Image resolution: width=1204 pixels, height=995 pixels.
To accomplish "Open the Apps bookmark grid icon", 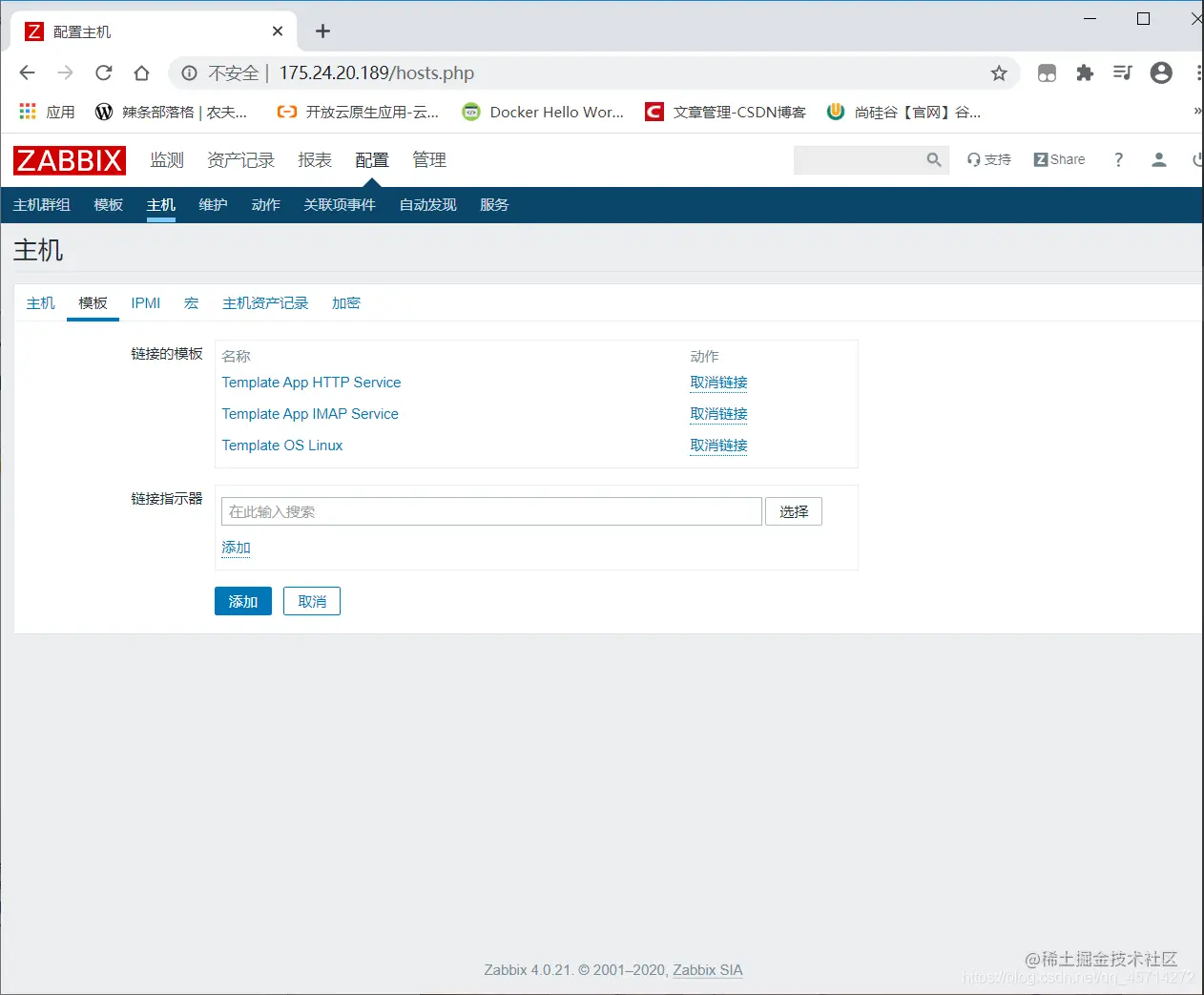I will pyautogui.click(x=28, y=112).
